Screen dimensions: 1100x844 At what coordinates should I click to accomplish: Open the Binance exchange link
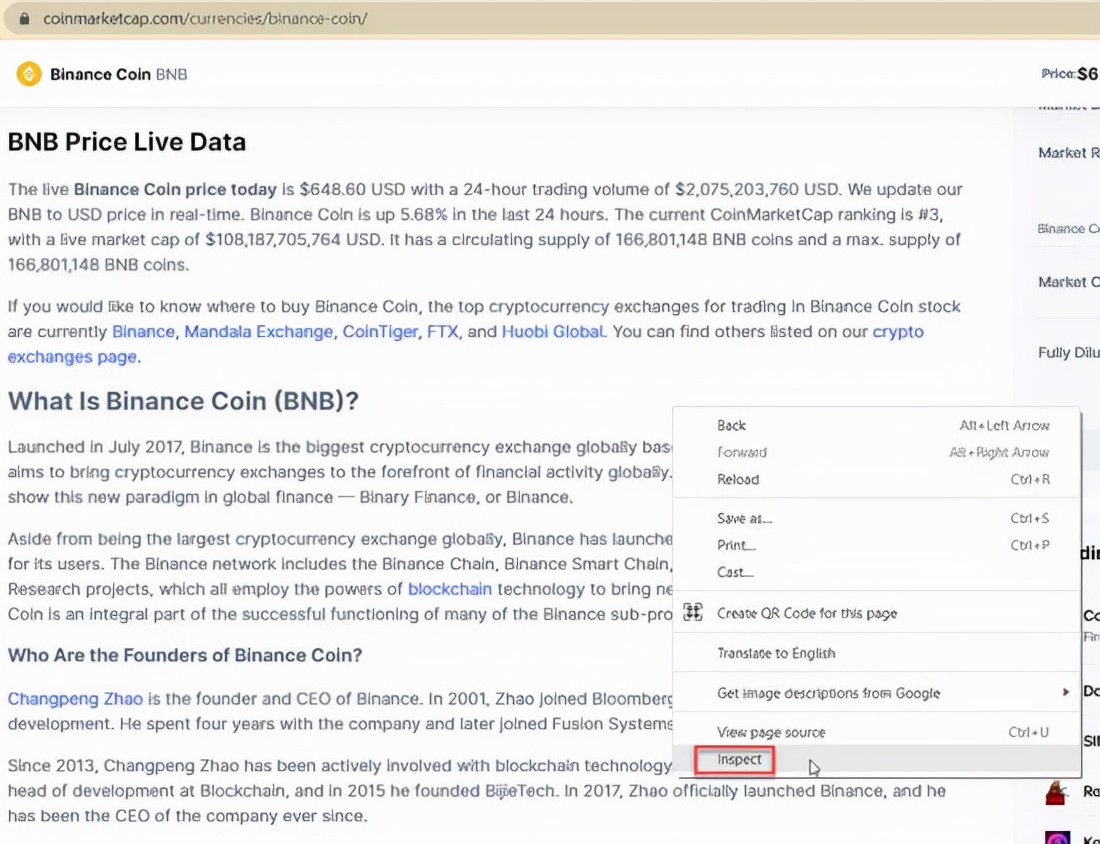pos(143,331)
